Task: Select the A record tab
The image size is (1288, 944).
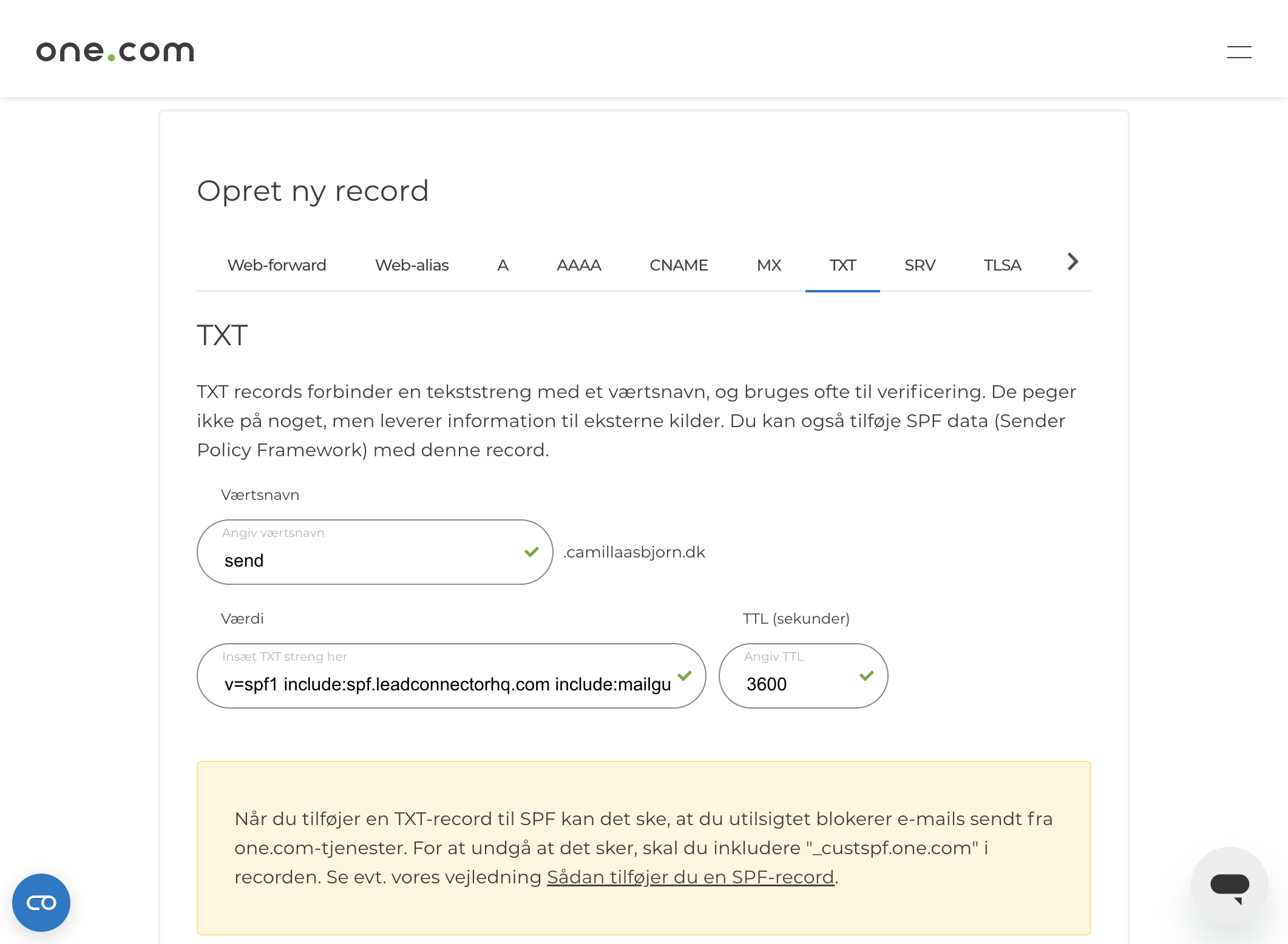Action: point(503,265)
